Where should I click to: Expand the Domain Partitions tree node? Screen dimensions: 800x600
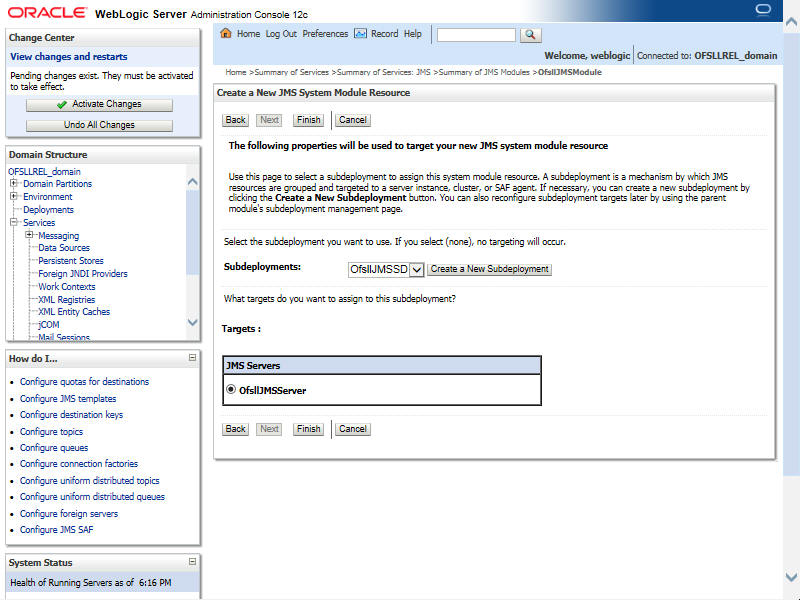[14, 183]
